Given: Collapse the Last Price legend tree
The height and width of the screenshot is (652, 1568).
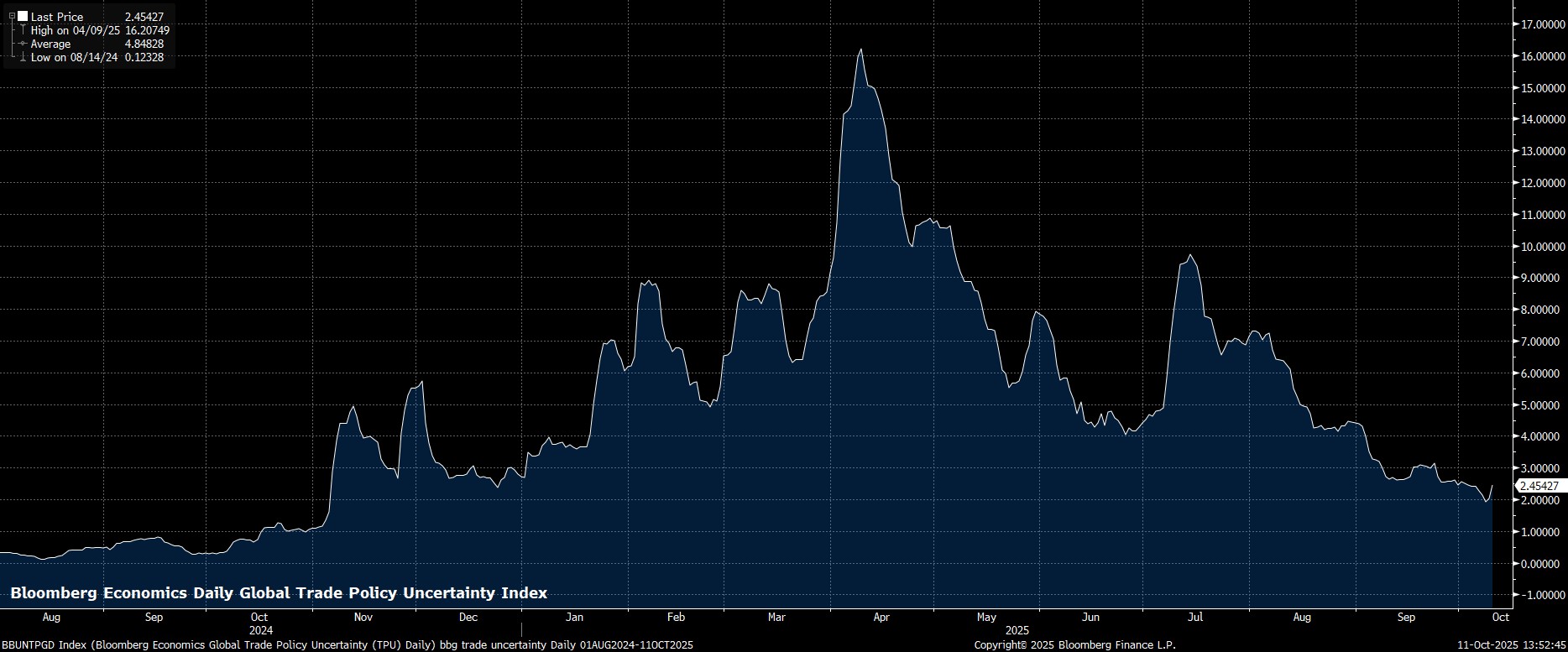Looking at the screenshot, I should (x=12, y=16).
